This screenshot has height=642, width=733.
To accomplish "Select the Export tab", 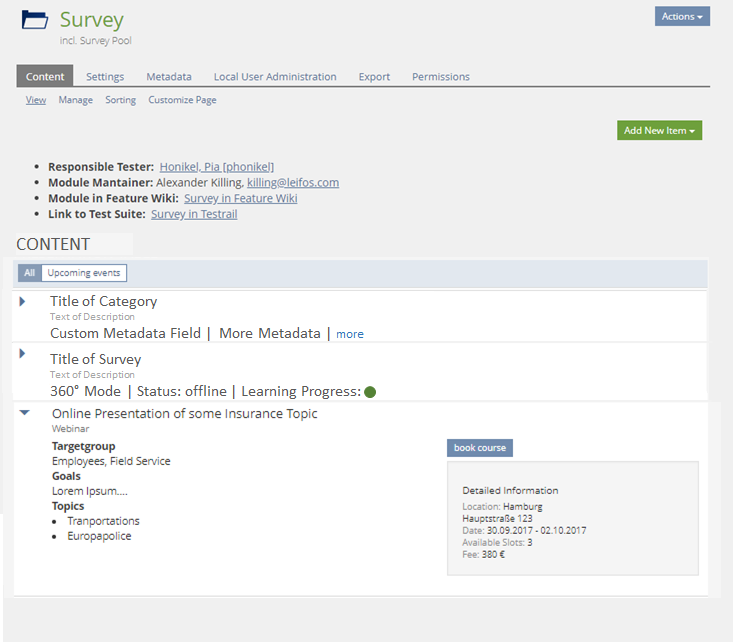I will [x=374, y=76].
